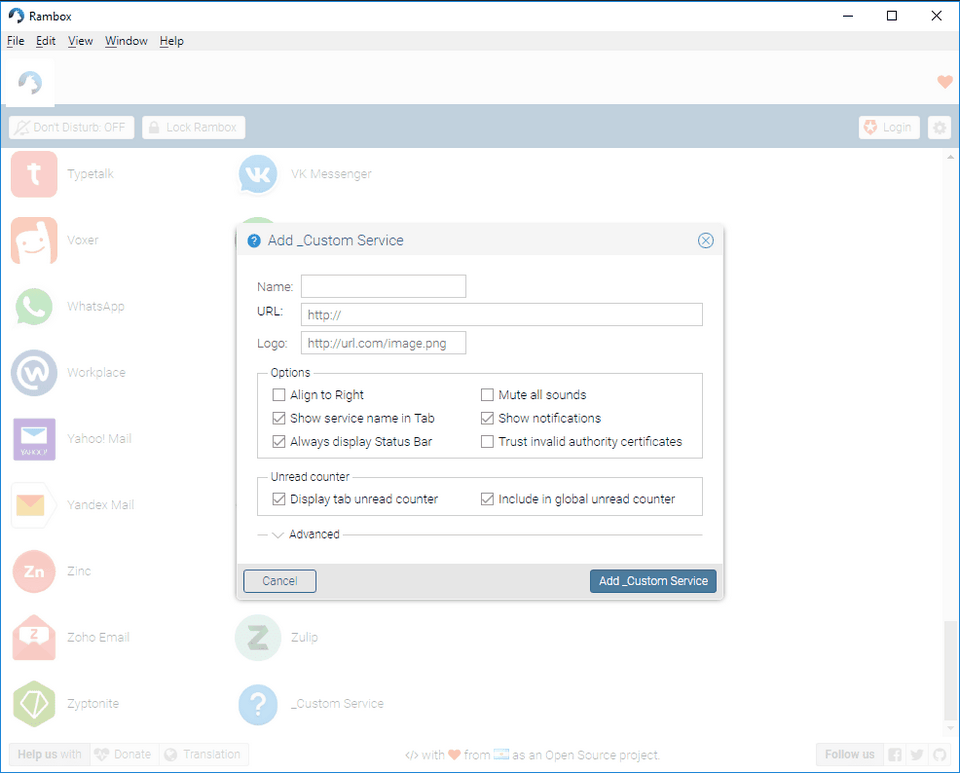The width and height of the screenshot is (960, 774).
Task: Click the Translation button in footer
Action: click(203, 754)
